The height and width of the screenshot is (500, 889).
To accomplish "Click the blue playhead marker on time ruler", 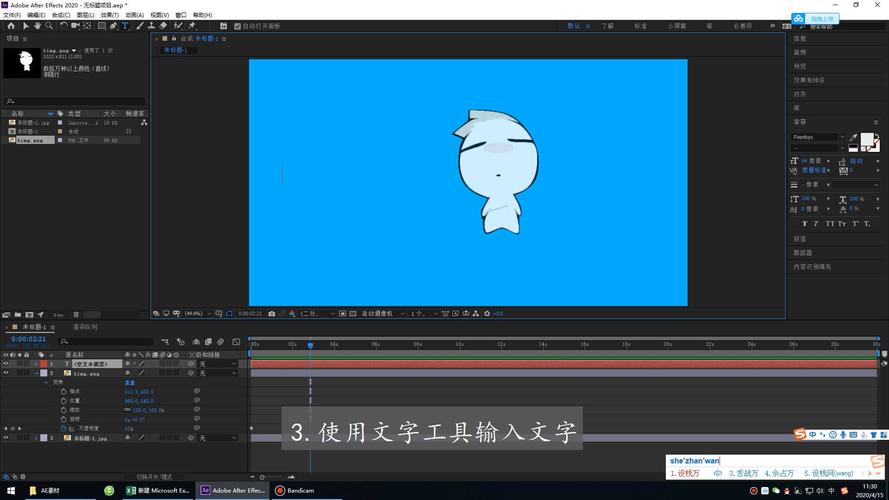I will pyautogui.click(x=310, y=345).
